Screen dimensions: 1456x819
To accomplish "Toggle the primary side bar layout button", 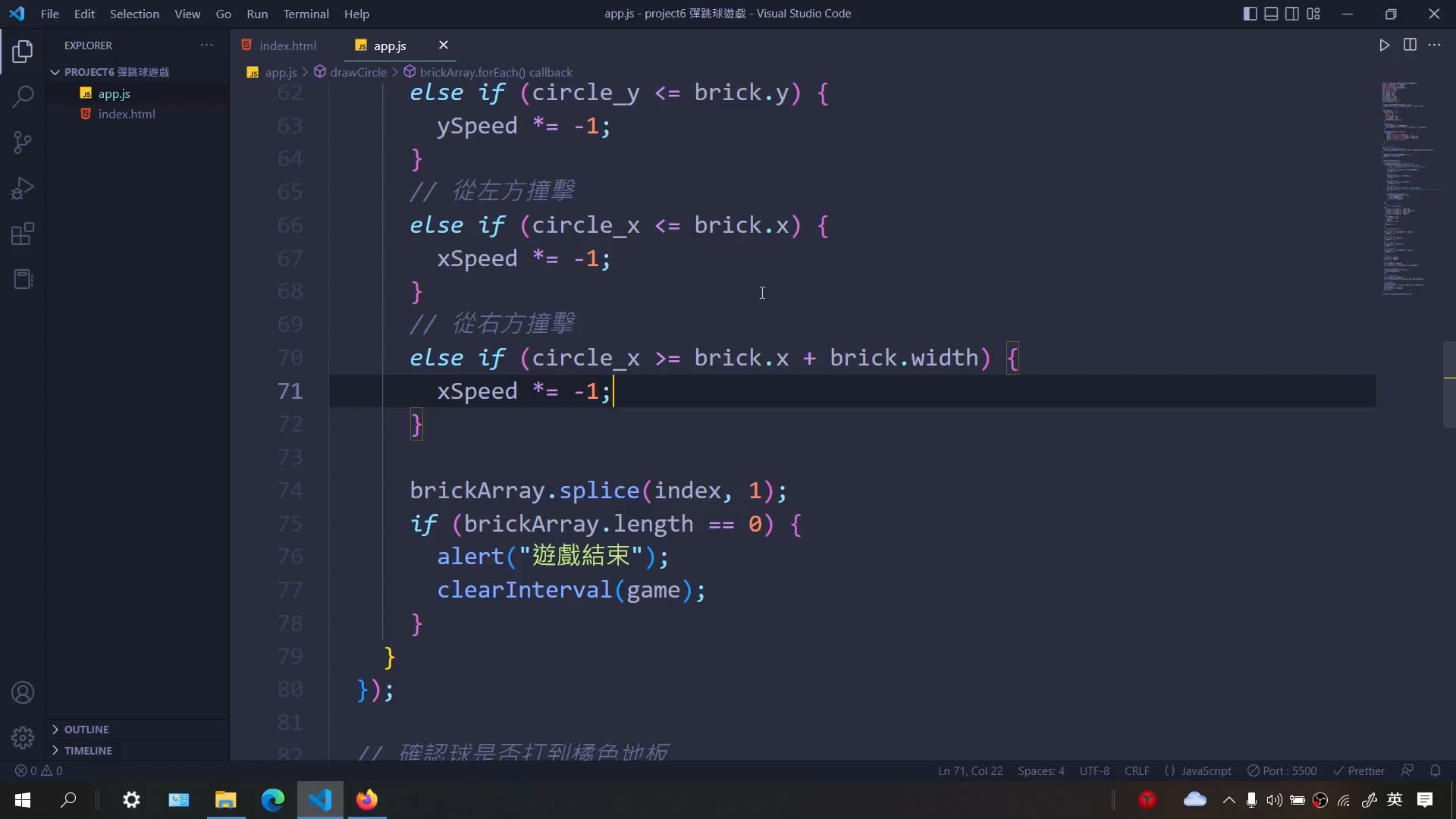I will [1250, 14].
